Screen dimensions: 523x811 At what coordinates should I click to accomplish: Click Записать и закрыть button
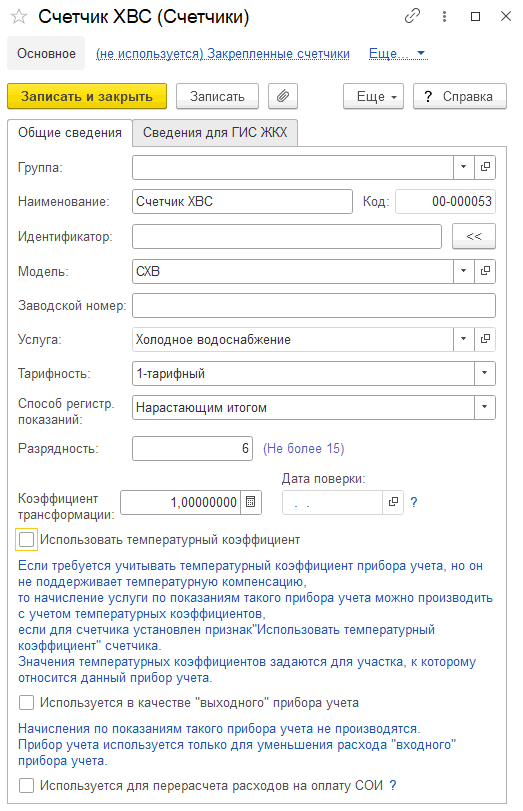[87, 96]
